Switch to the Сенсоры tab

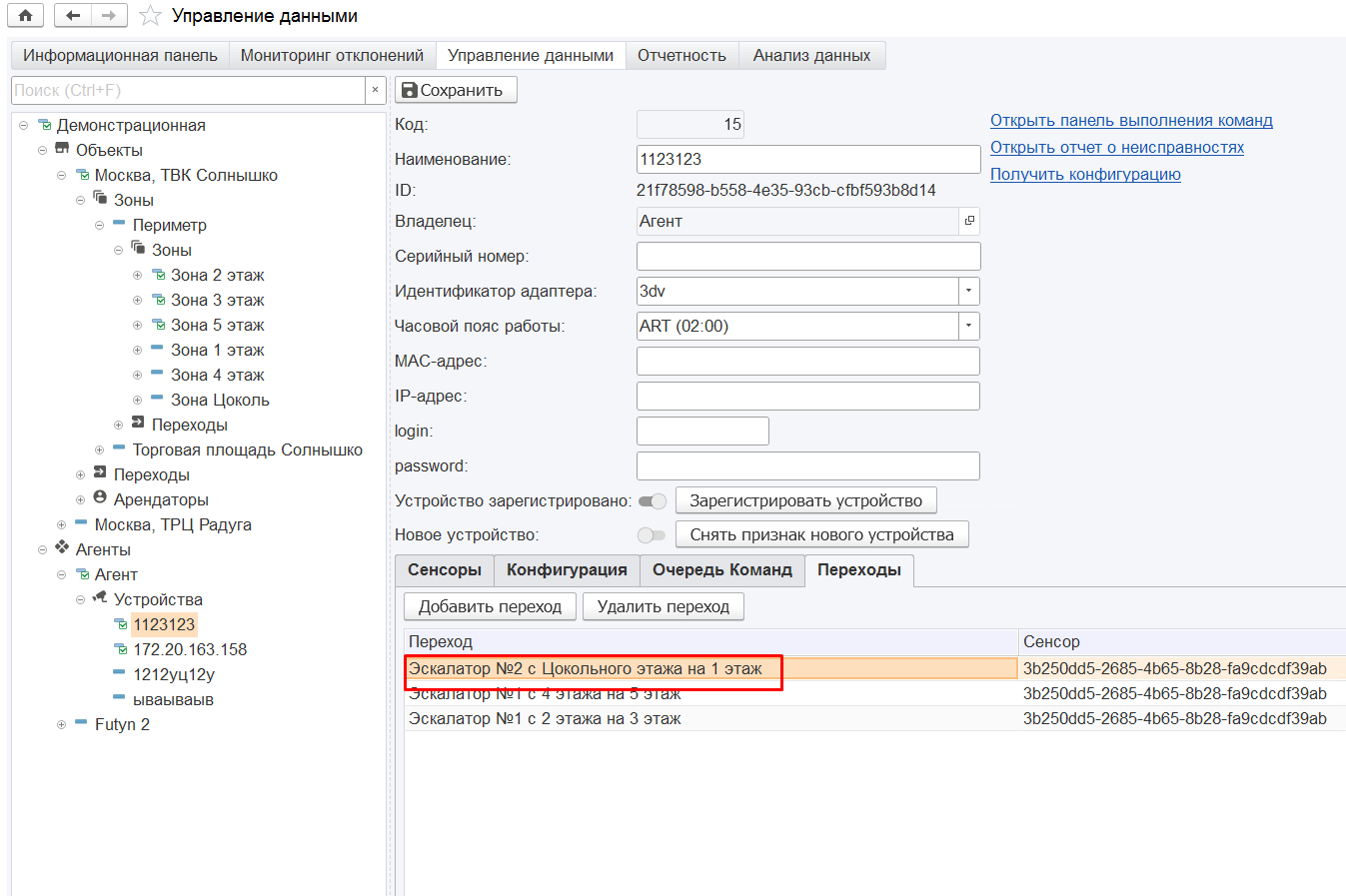tap(445, 569)
